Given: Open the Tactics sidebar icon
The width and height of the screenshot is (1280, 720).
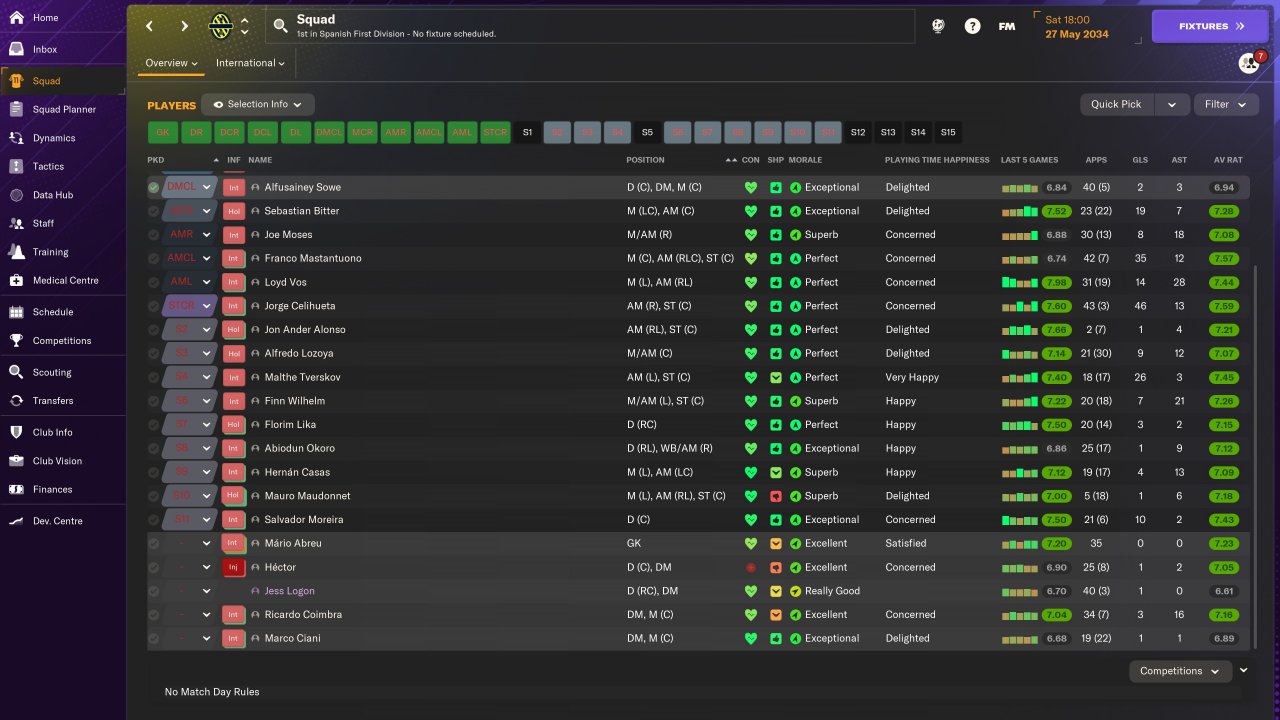Looking at the screenshot, I should click(16, 166).
